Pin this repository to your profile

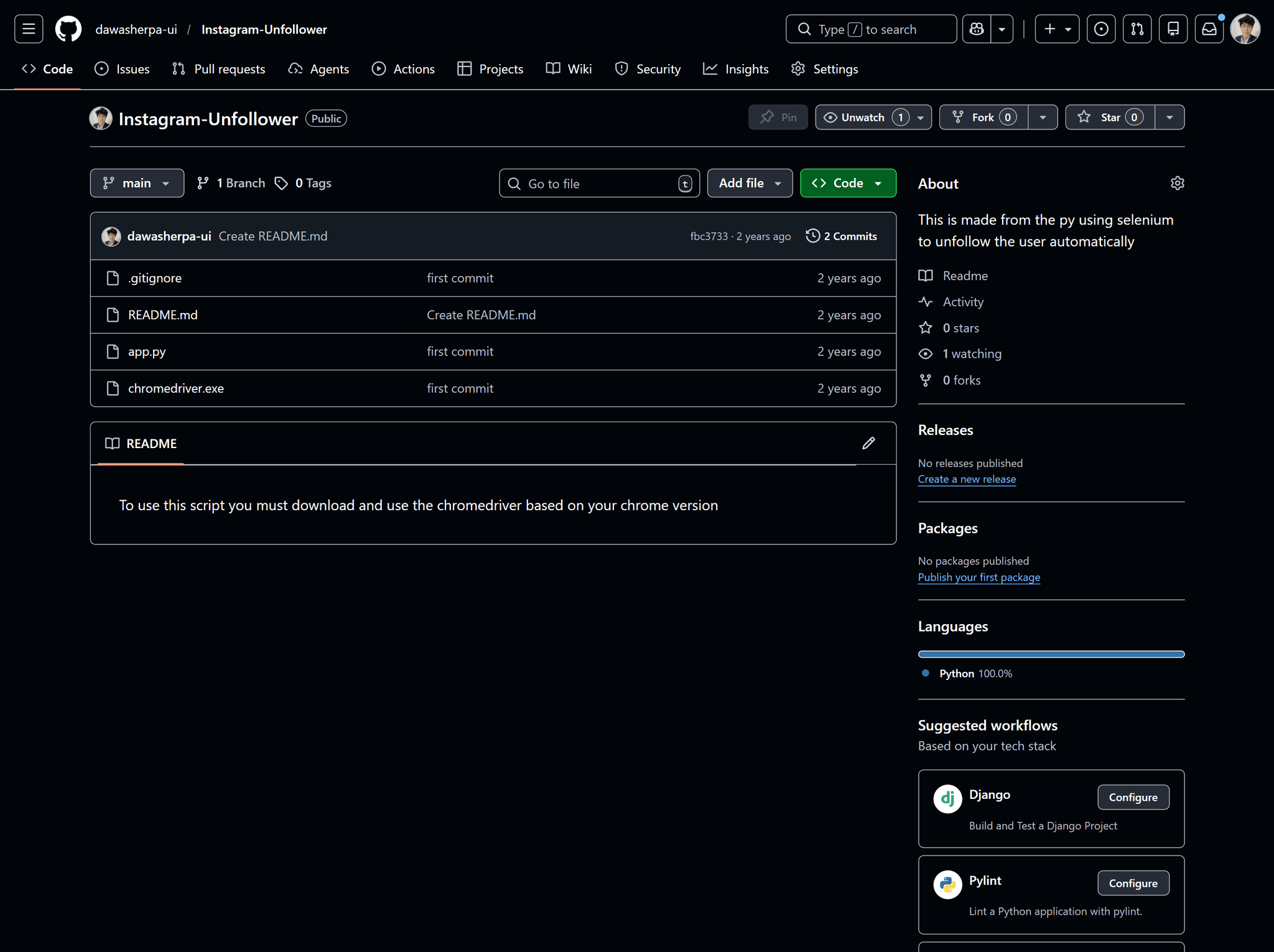click(778, 118)
